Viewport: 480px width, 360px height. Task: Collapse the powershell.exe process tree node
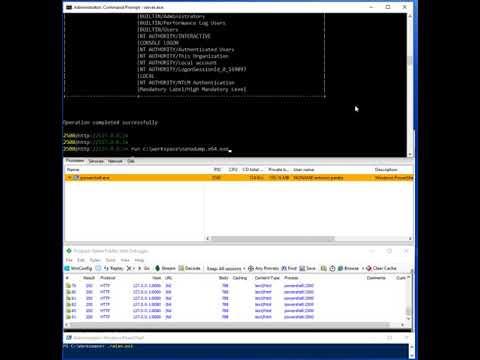click(69, 178)
